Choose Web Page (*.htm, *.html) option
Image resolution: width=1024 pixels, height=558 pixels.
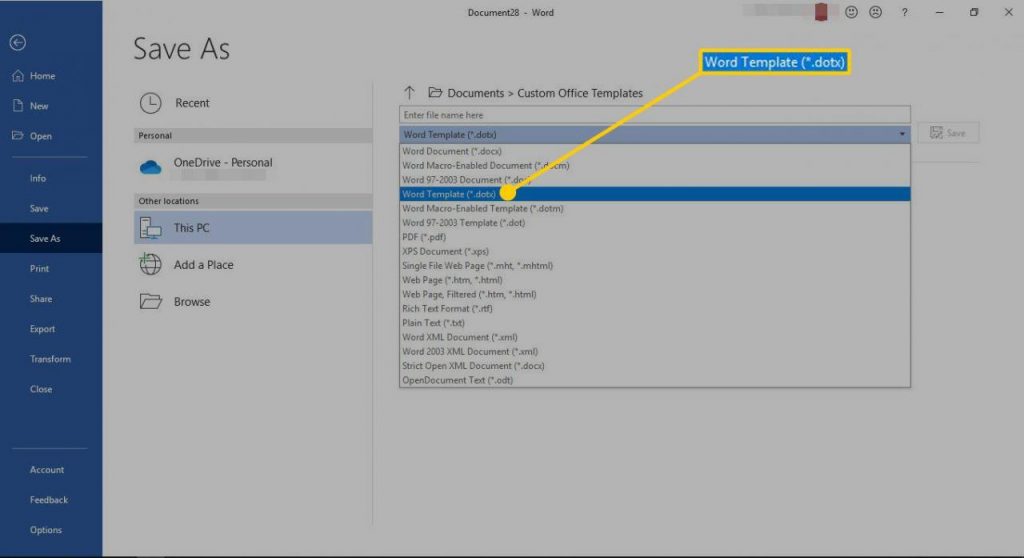[654, 280]
